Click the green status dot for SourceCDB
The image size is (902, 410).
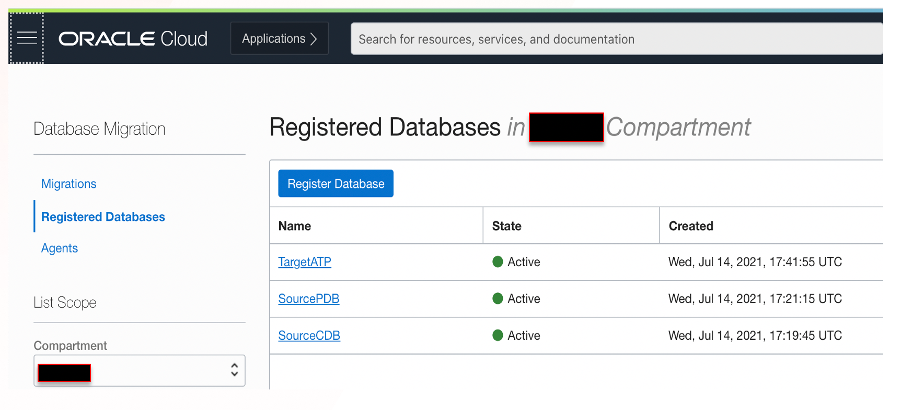tap(498, 335)
